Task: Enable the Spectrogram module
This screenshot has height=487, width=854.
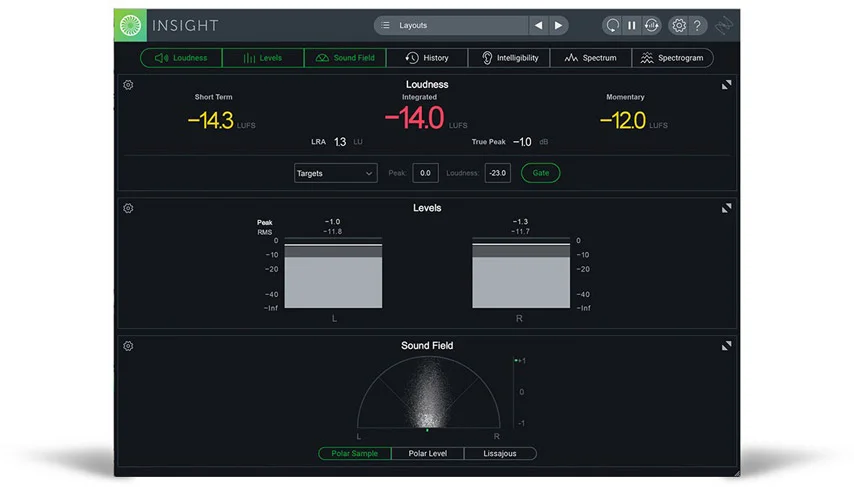Action: (673, 58)
